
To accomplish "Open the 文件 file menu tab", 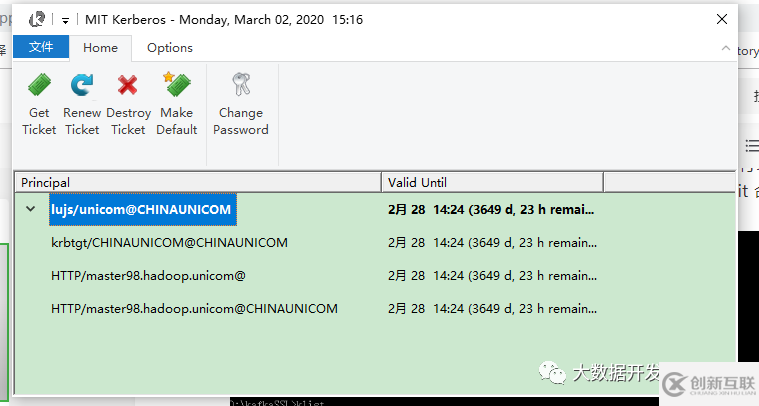I will pos(41,47).
